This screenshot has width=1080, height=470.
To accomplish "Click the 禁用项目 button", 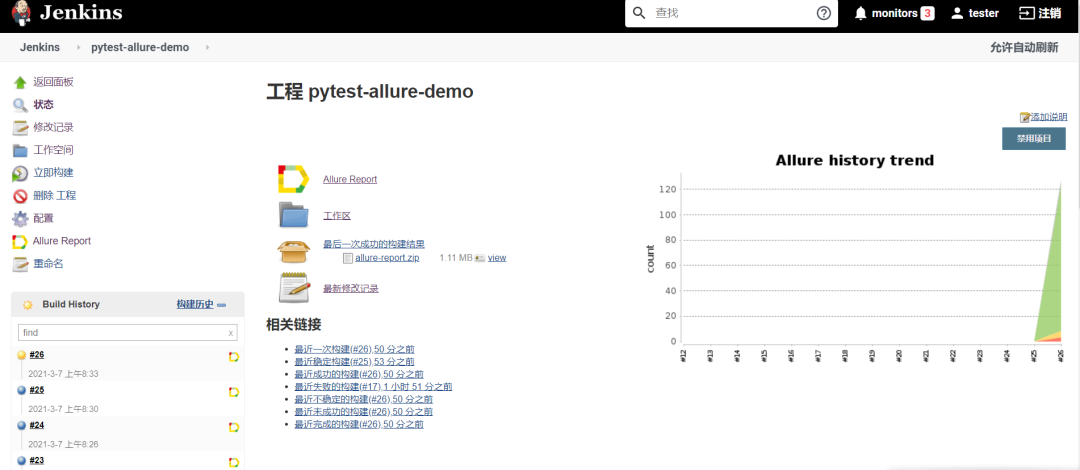I will 1034,139.
